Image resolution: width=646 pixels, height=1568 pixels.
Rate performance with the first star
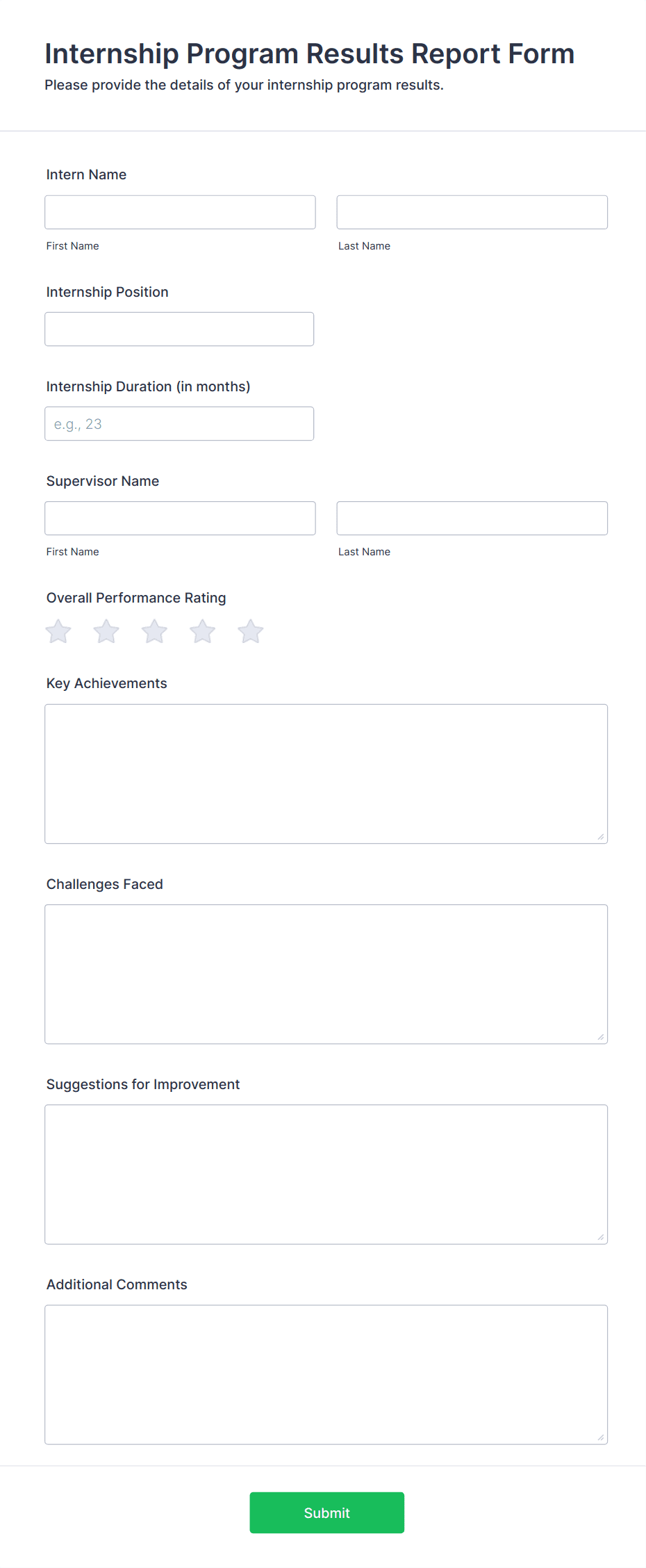(58, 632)
